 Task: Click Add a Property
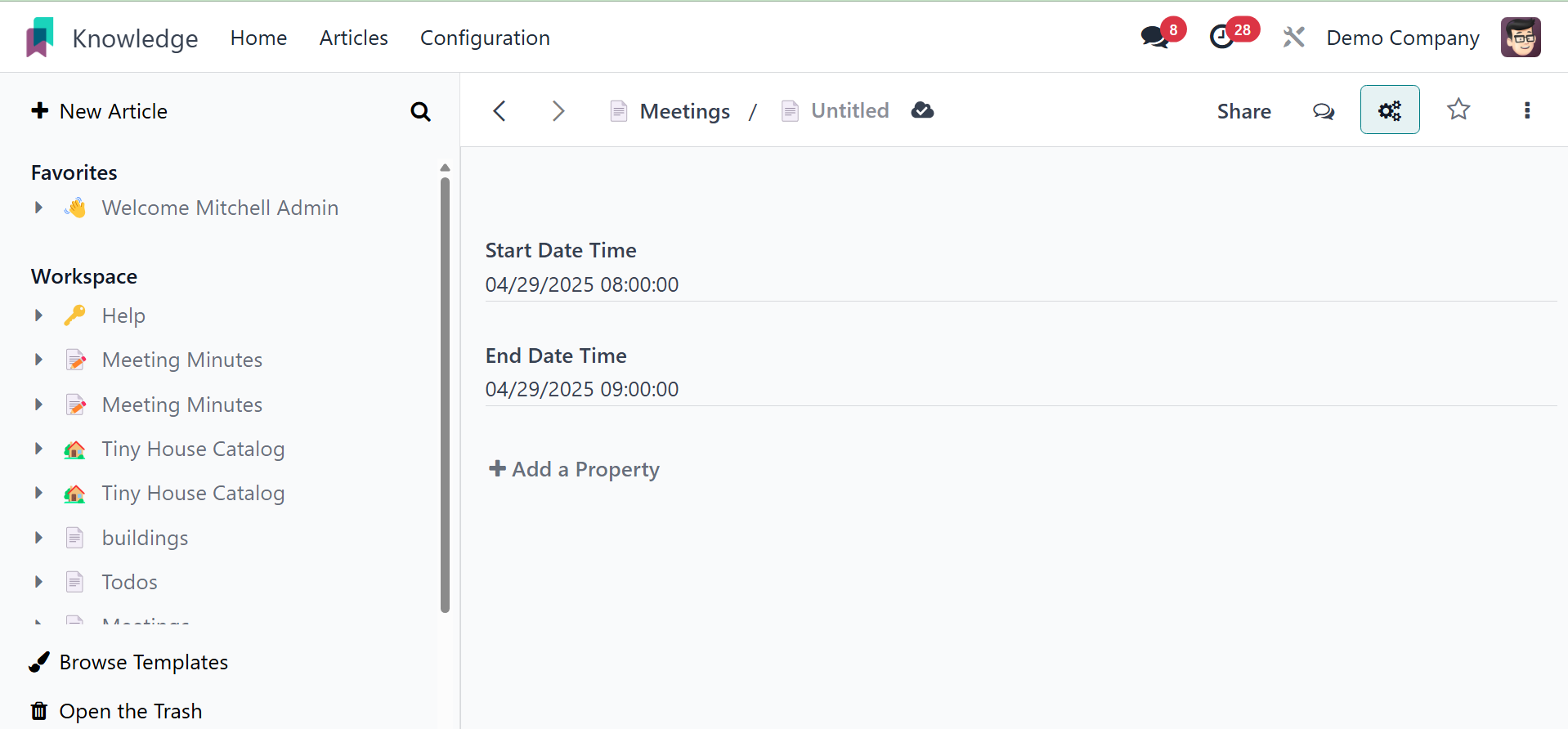click(574, 469)
